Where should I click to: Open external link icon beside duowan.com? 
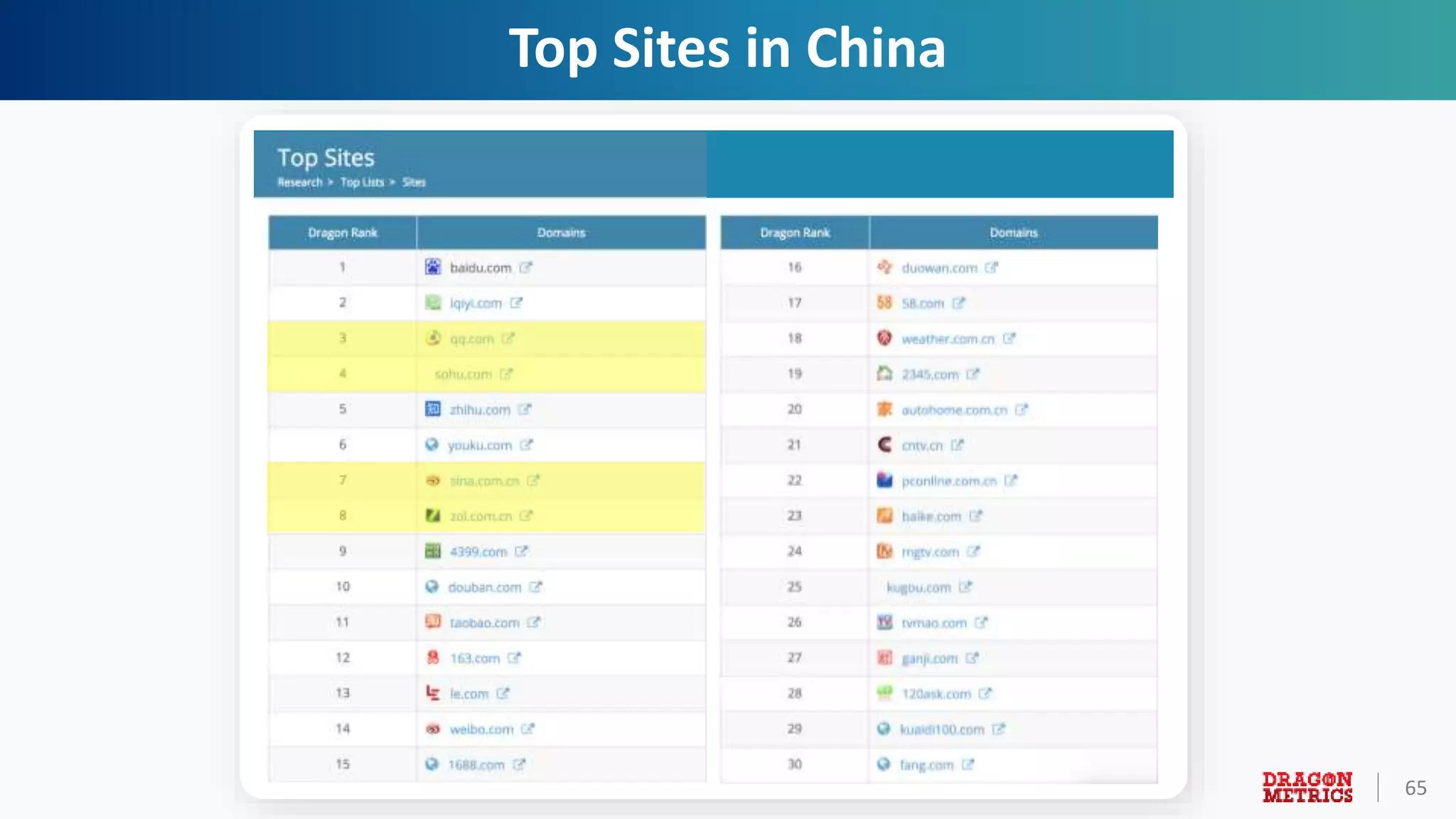point(992,267)
